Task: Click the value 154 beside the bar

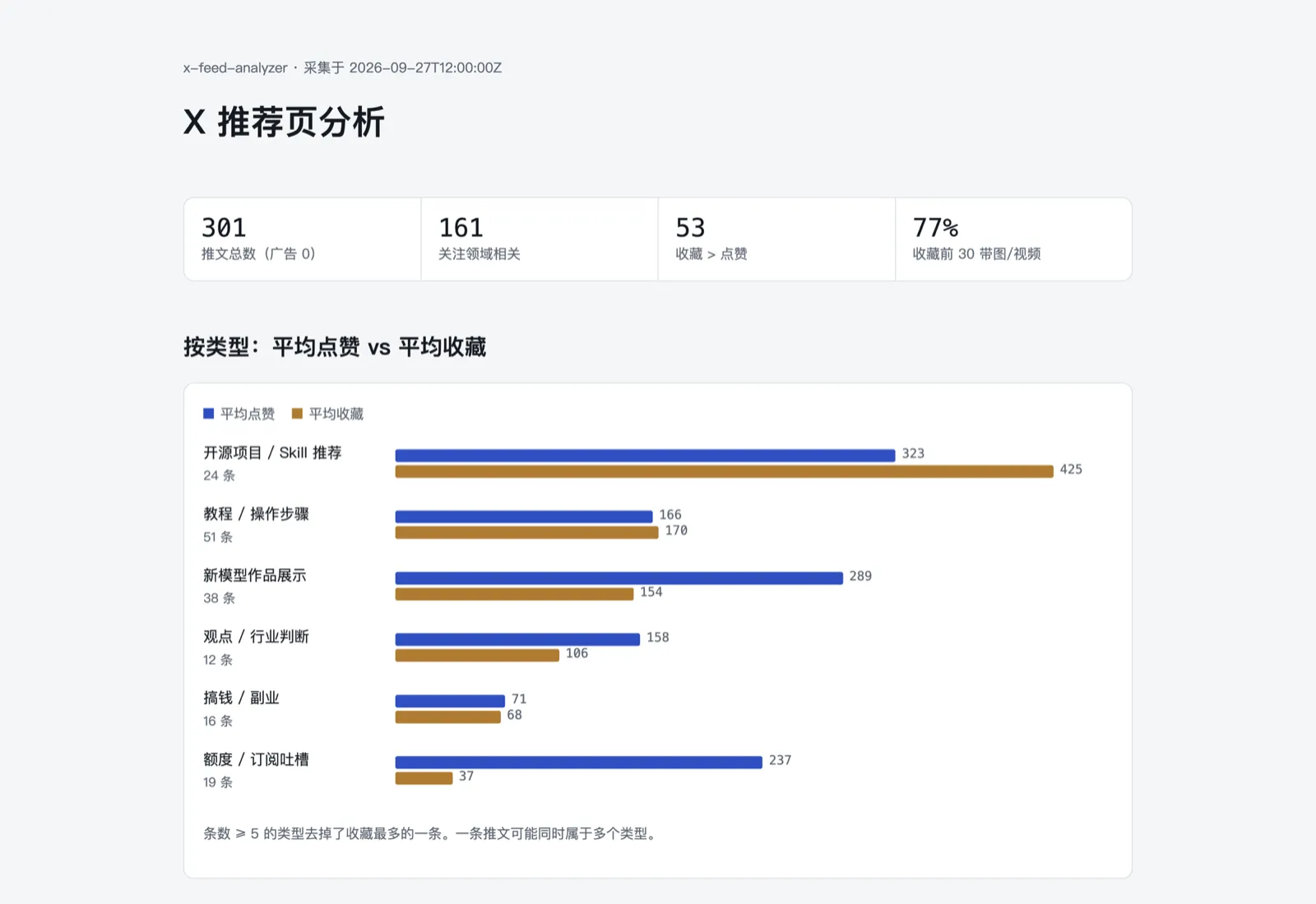Action: 651,592
